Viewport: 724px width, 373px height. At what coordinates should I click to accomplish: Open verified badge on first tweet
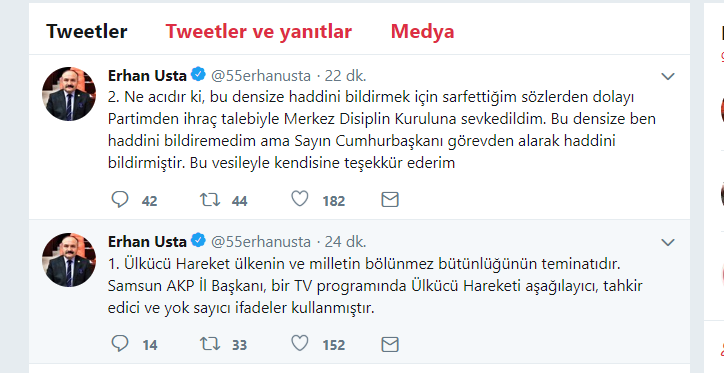pyautogui.click(x=199, y=74)
